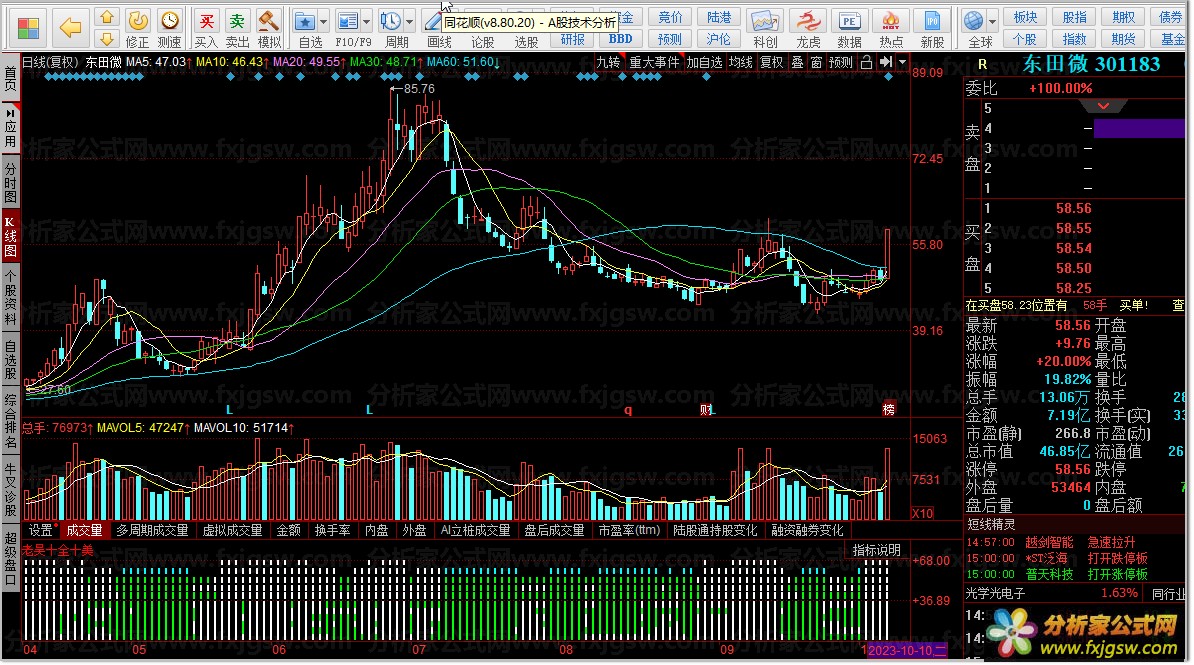Open the 模拟 gavel icon
Image resolution: width=1194 pixels, height=665 pixels.
click(268, 21)
